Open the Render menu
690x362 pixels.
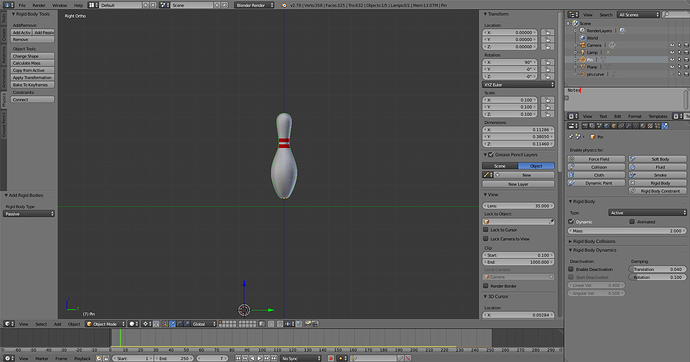coord(39,5)
